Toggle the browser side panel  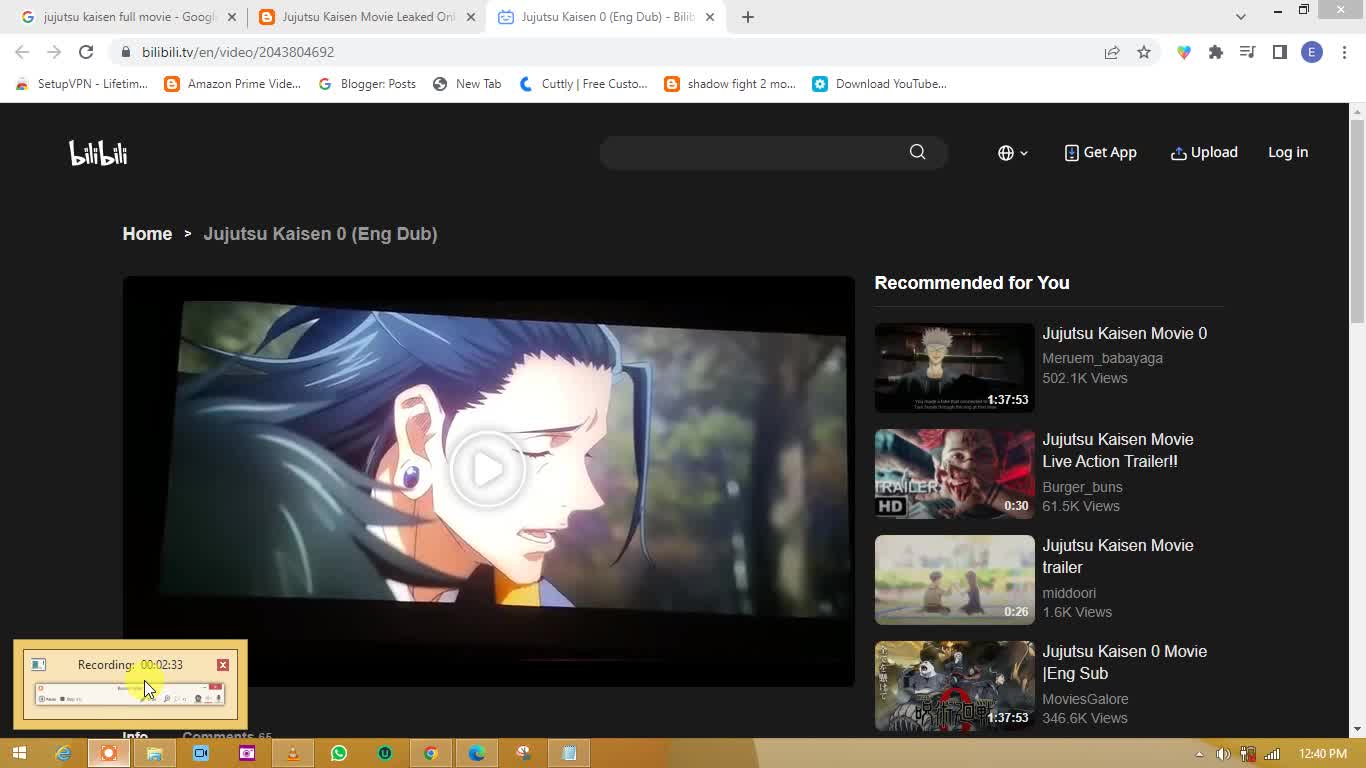click(1279, 52)
